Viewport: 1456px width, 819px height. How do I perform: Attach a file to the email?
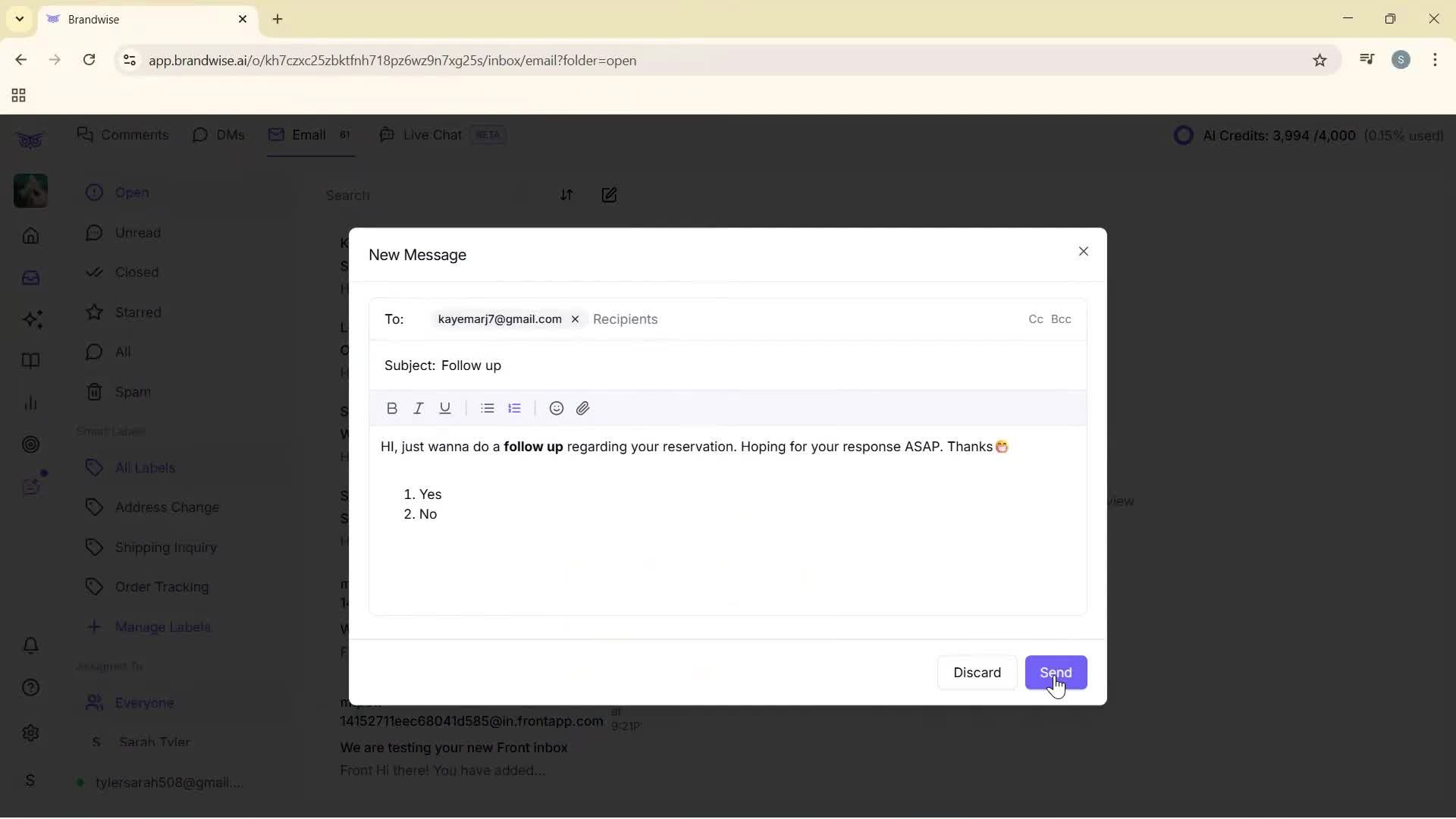[x=582, y=408]
